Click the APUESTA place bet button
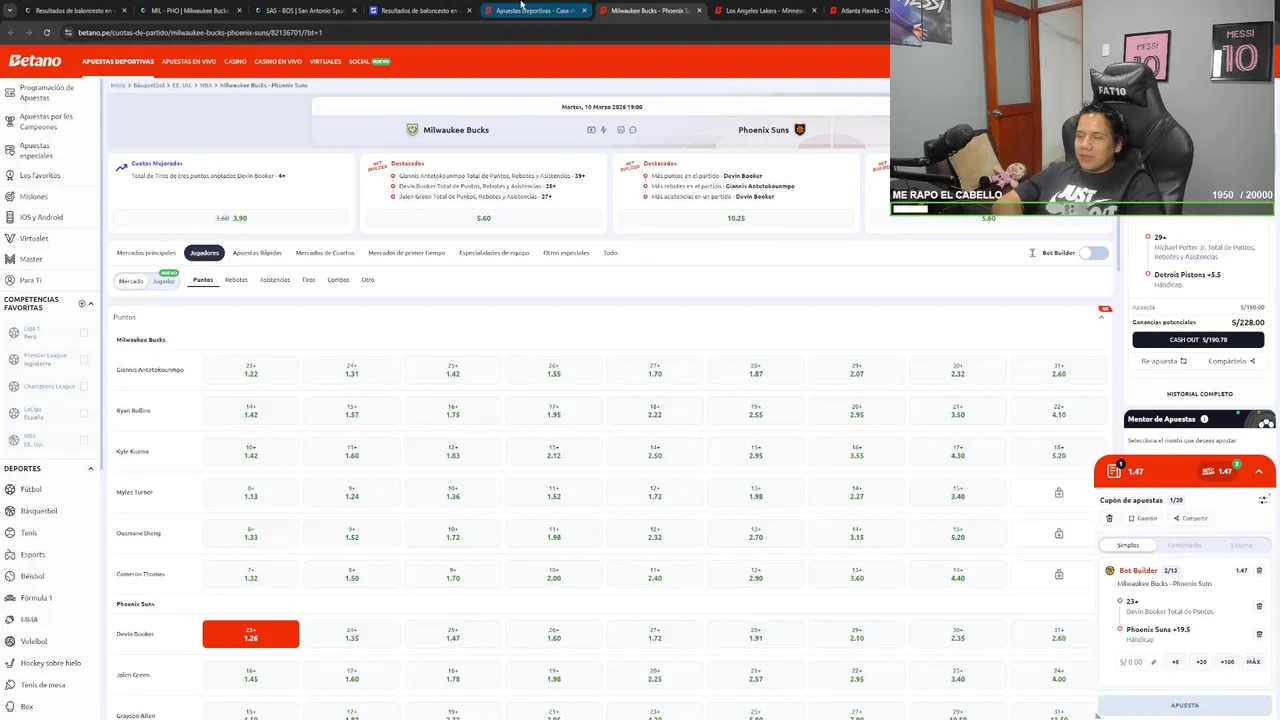The image size is (1280, 720). [x=1185, y=705]
